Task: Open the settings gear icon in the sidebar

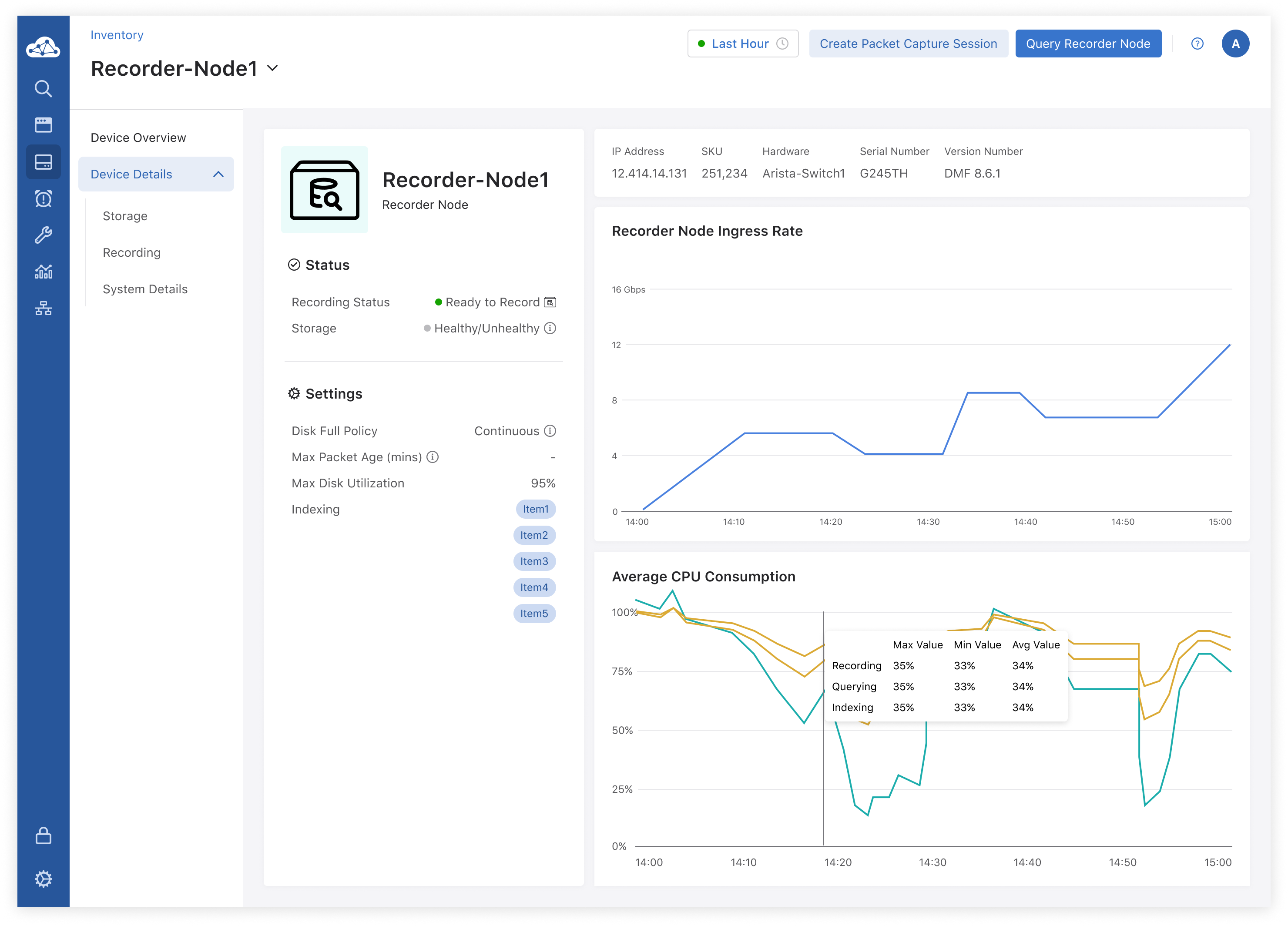Action: [43, 879]
